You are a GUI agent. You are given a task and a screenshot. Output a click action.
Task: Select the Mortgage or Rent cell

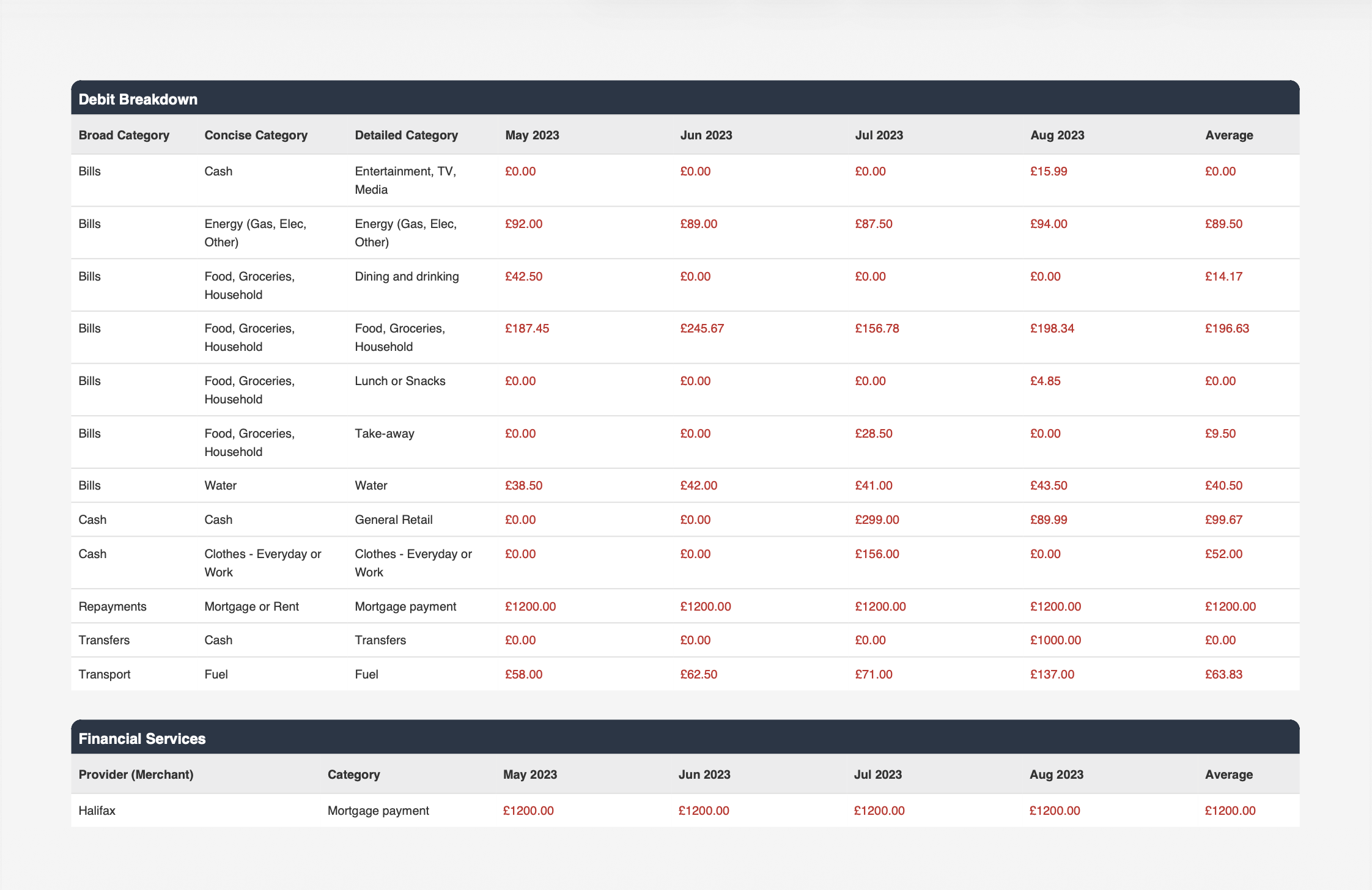click(x=251, y=606)
